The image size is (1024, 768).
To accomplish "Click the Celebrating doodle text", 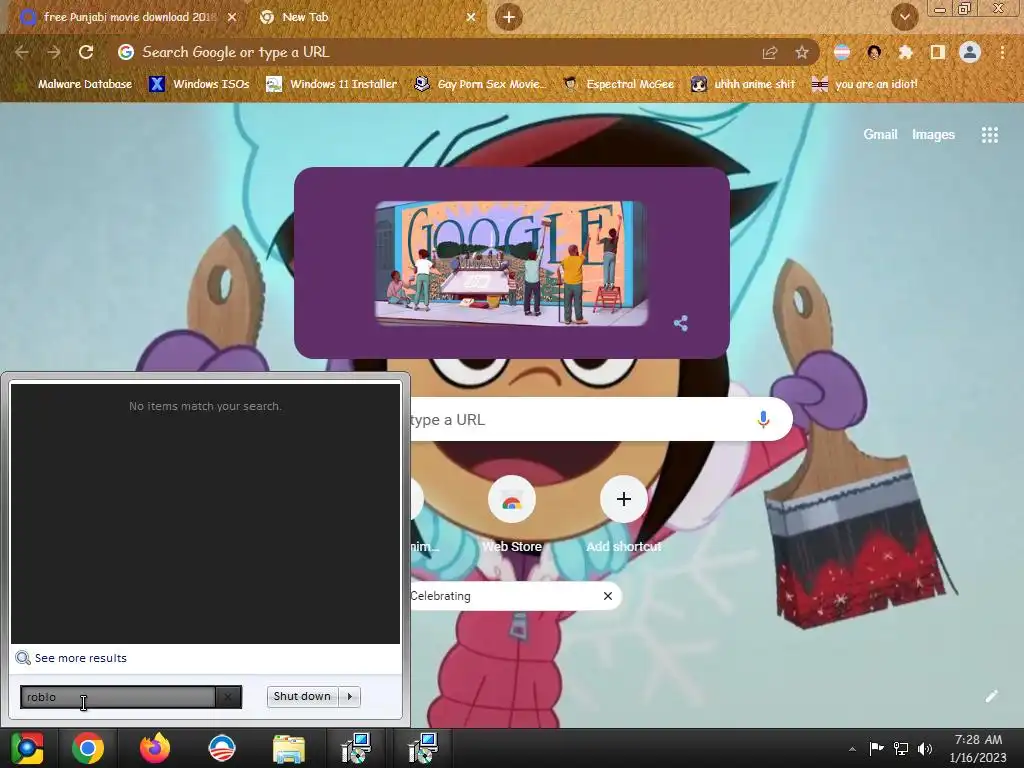I will [440, 596].
